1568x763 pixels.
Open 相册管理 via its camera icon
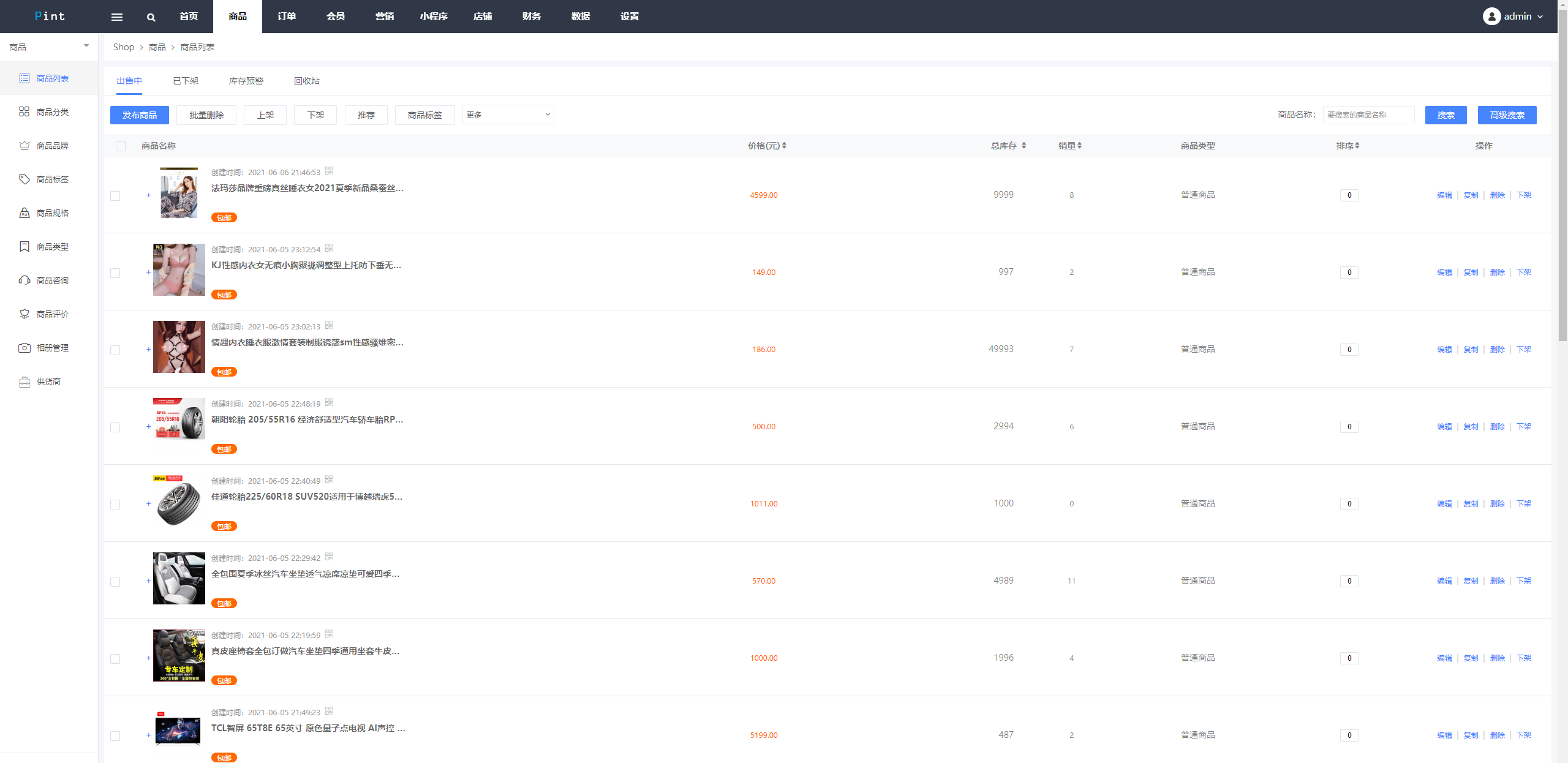[24, 347]
